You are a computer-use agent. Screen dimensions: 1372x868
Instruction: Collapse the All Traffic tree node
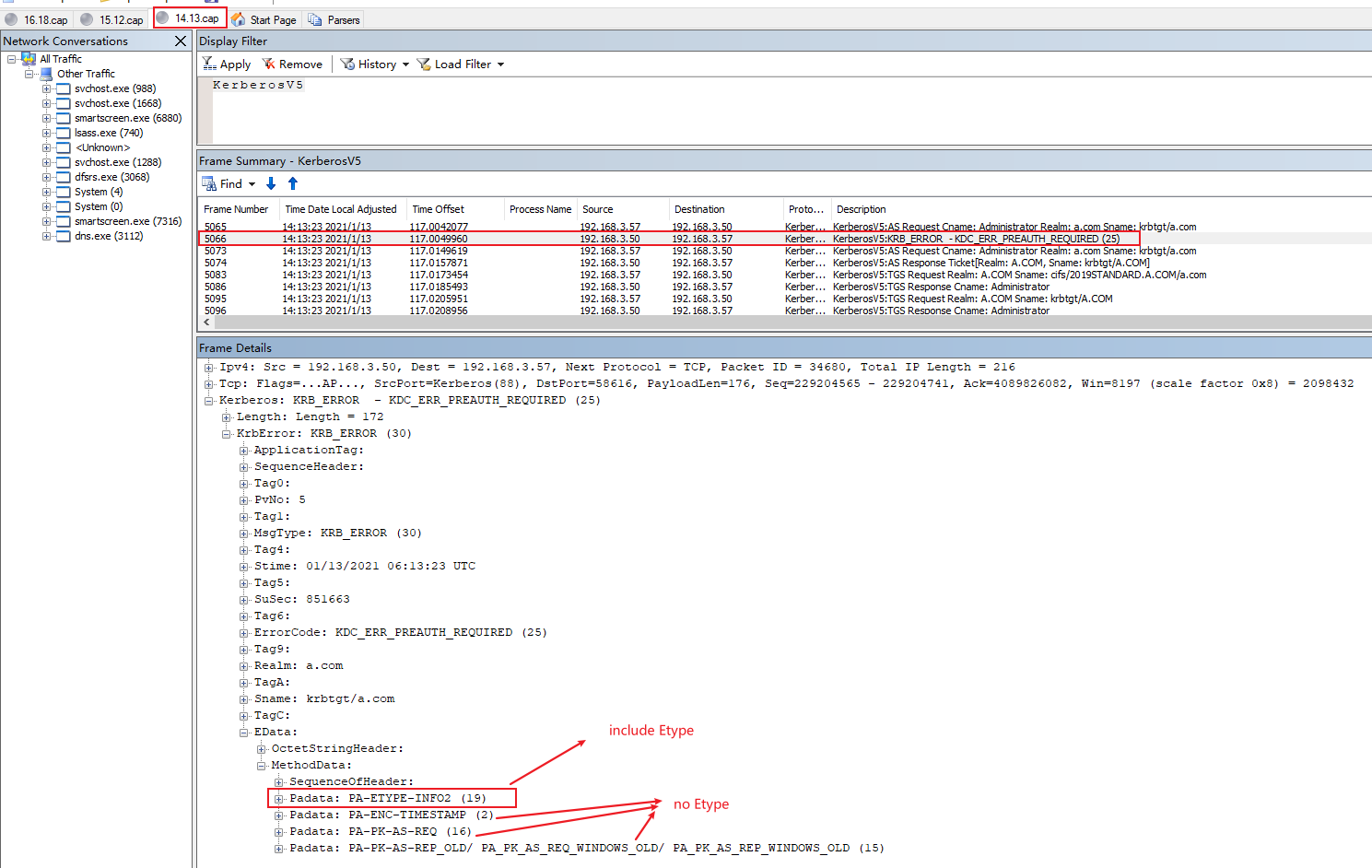click(12, 59)
